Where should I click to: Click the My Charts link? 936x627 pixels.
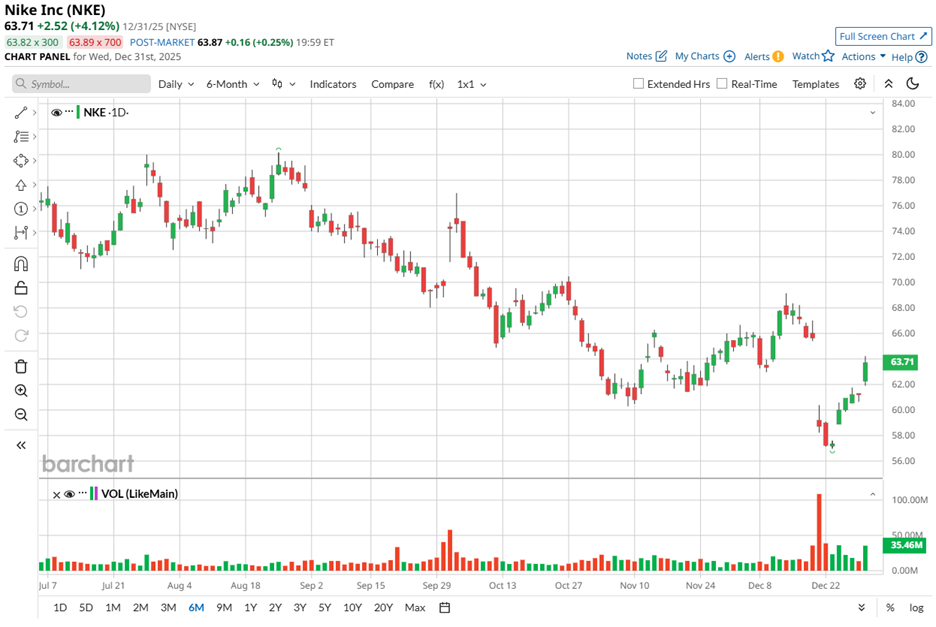click(x=697, y=56)
